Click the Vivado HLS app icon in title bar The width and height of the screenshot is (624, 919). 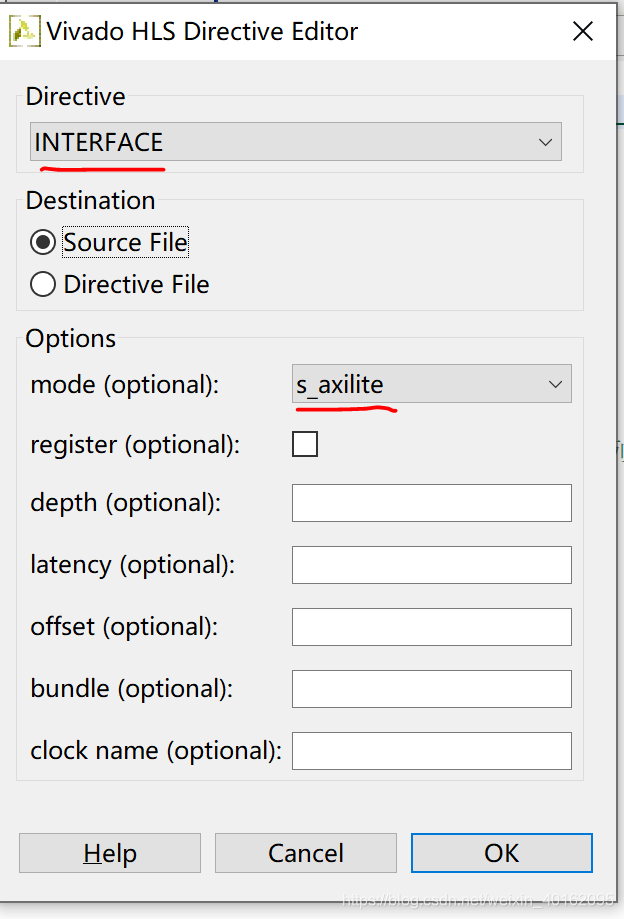point(25,32)
